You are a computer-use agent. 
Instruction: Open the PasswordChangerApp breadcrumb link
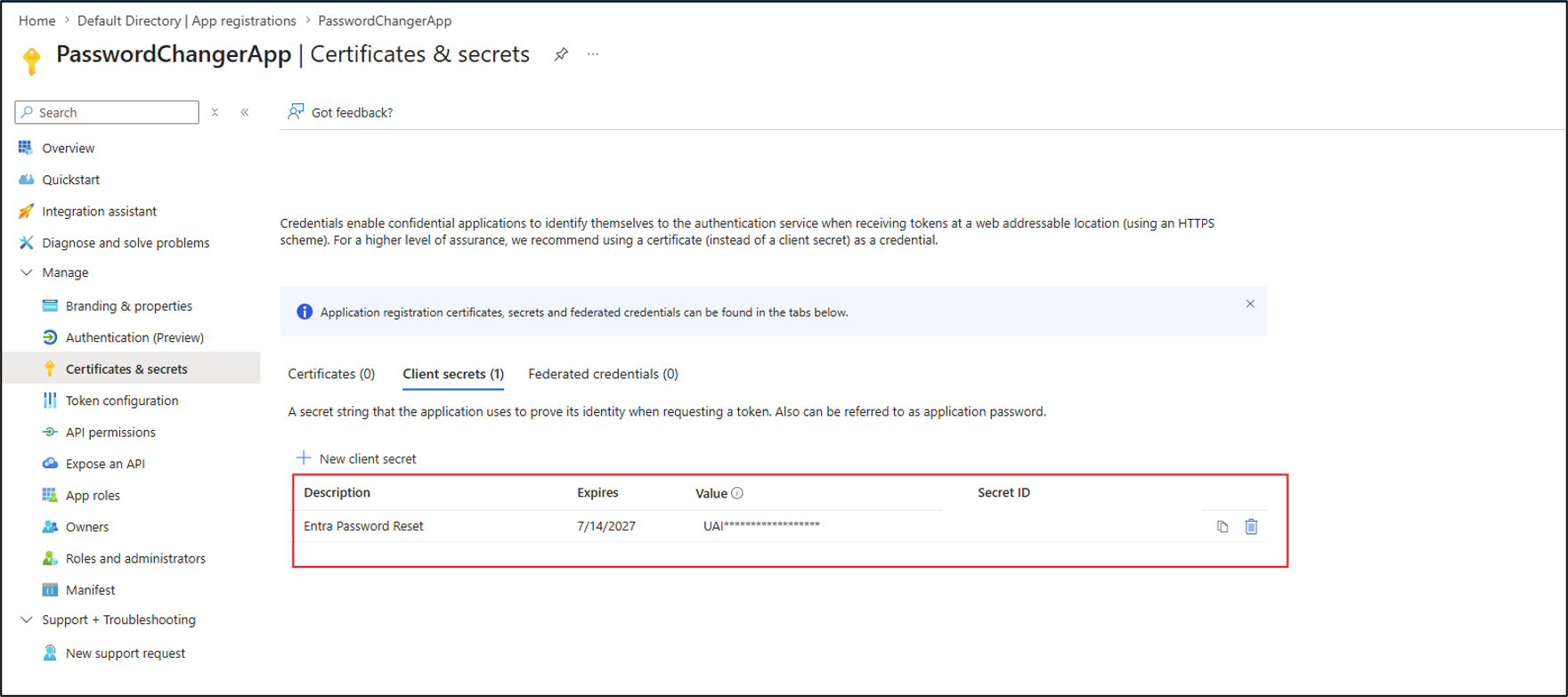click(385, 20)
